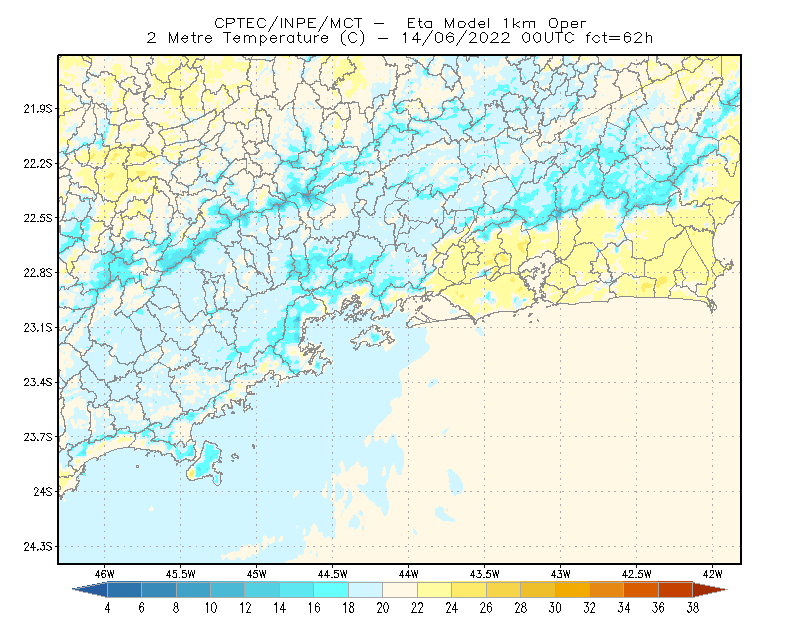Click the CPTEC/INPE/MCT title text
Viewport: 800px width, 618px height.
pyautogui.click(x=288, y=23)
